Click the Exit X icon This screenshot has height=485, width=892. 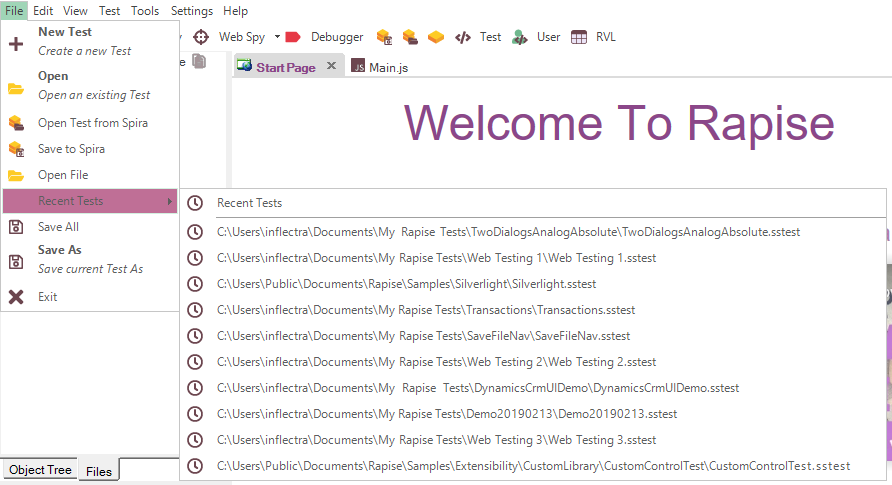point(16,297)
